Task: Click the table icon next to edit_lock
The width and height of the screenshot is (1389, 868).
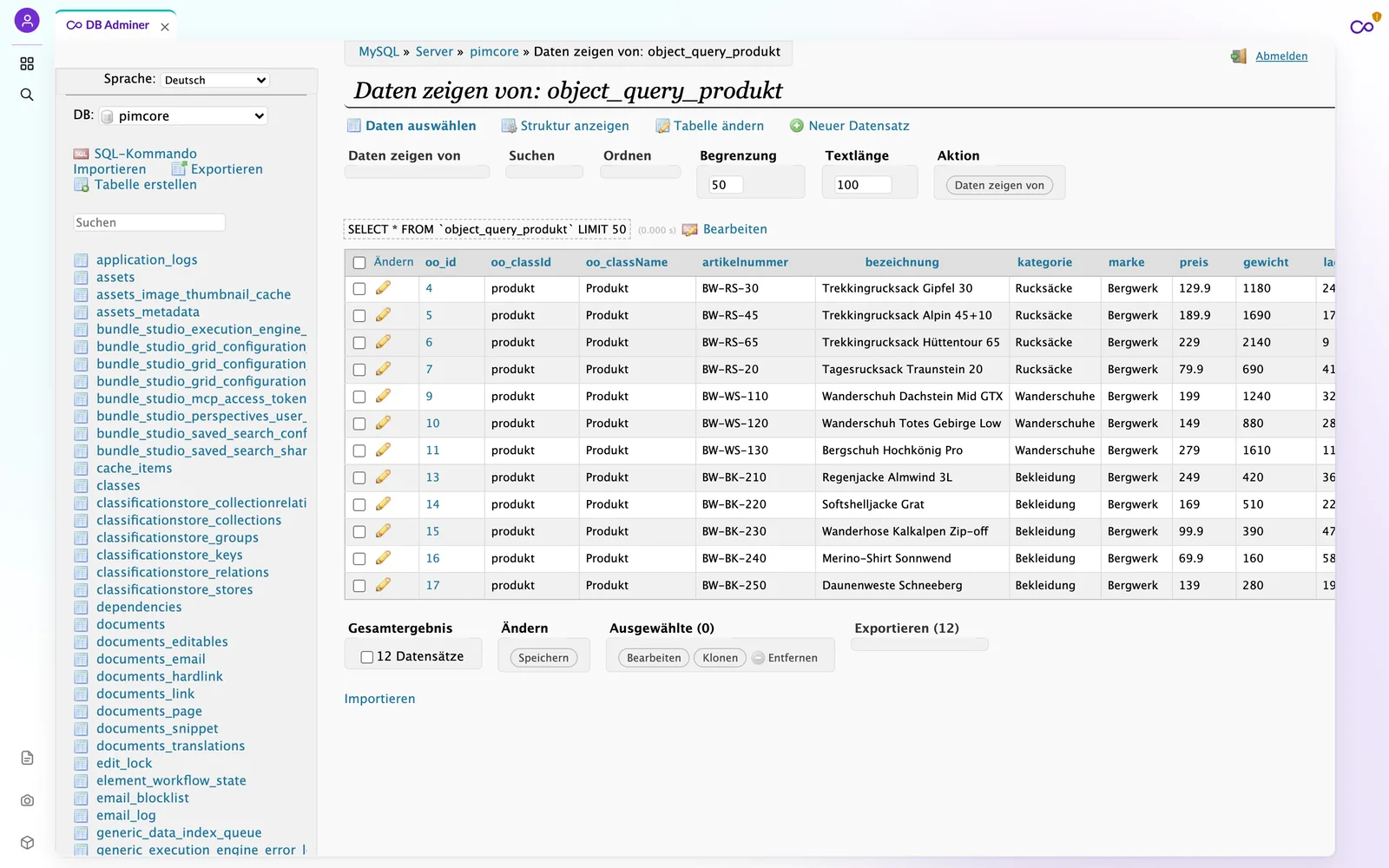Action: [x=82, y=764]
